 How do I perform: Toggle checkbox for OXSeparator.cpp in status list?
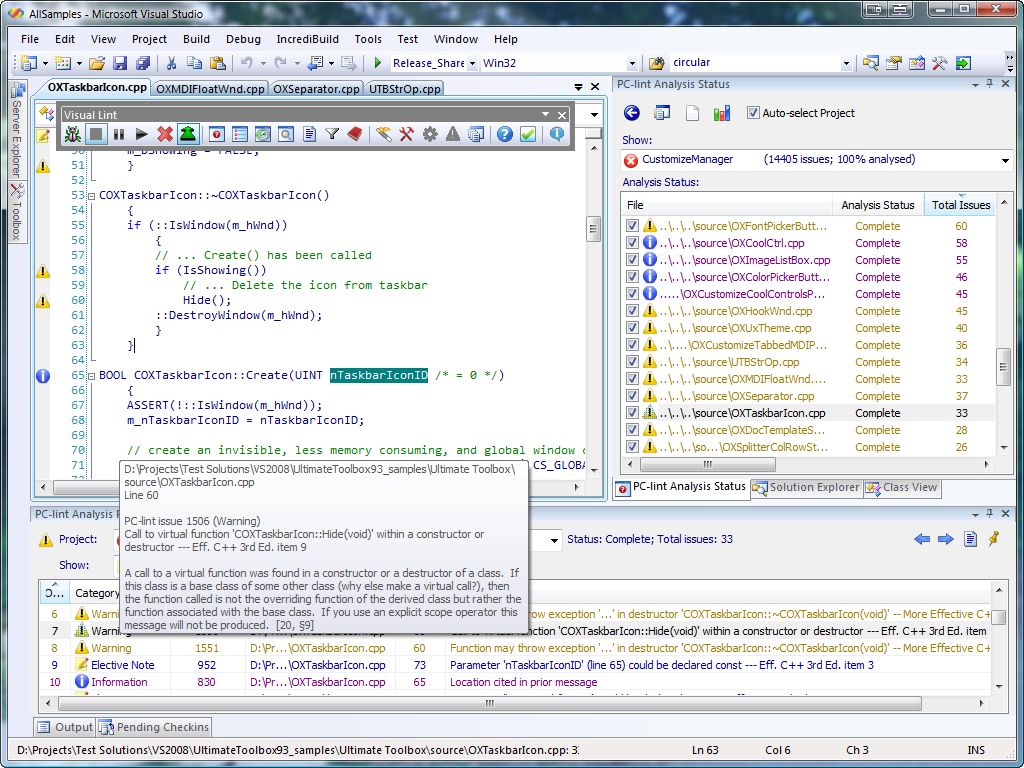tap(632, 396)
